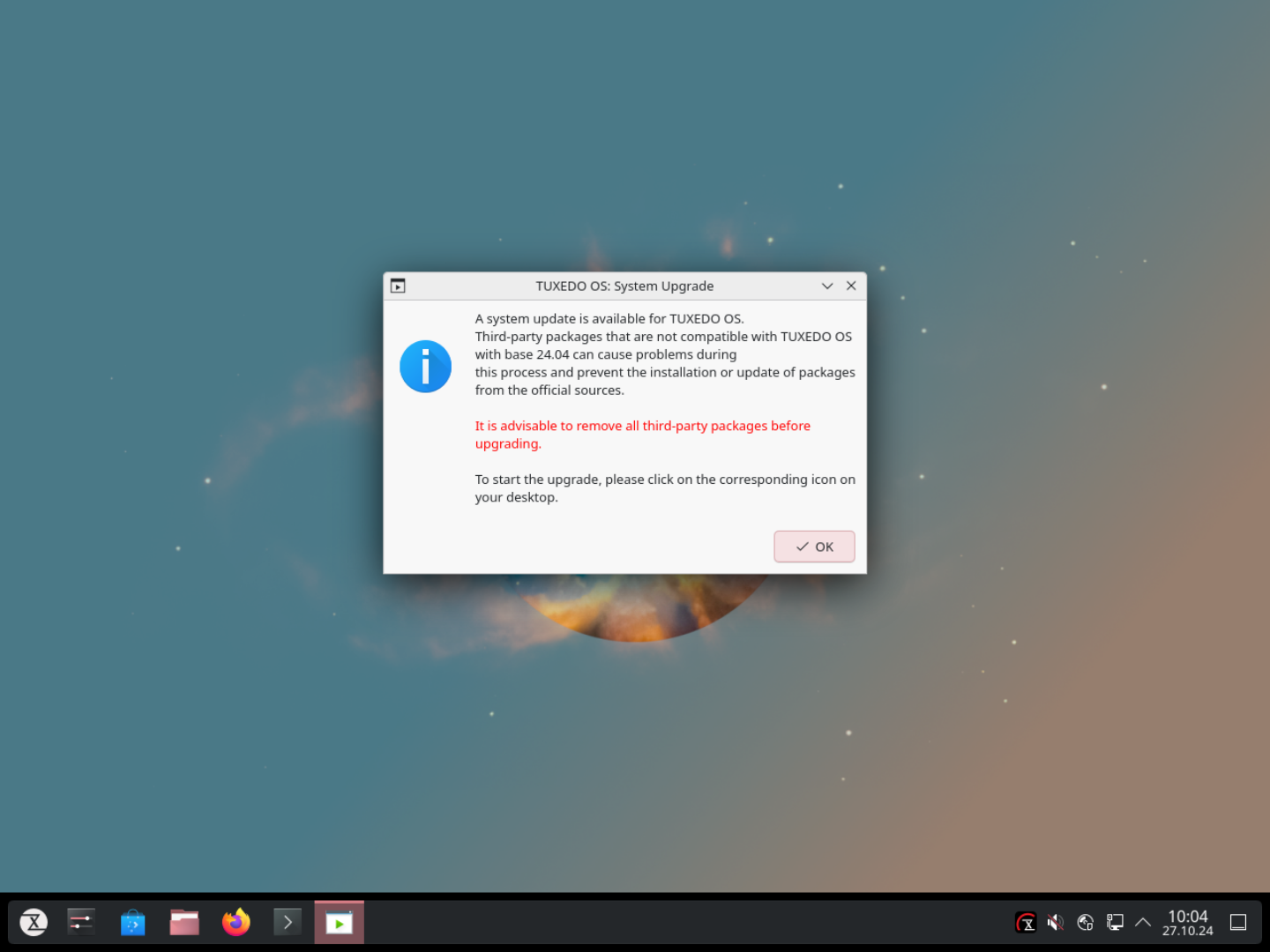Open the network connections tray icon

coord(1115,922)
